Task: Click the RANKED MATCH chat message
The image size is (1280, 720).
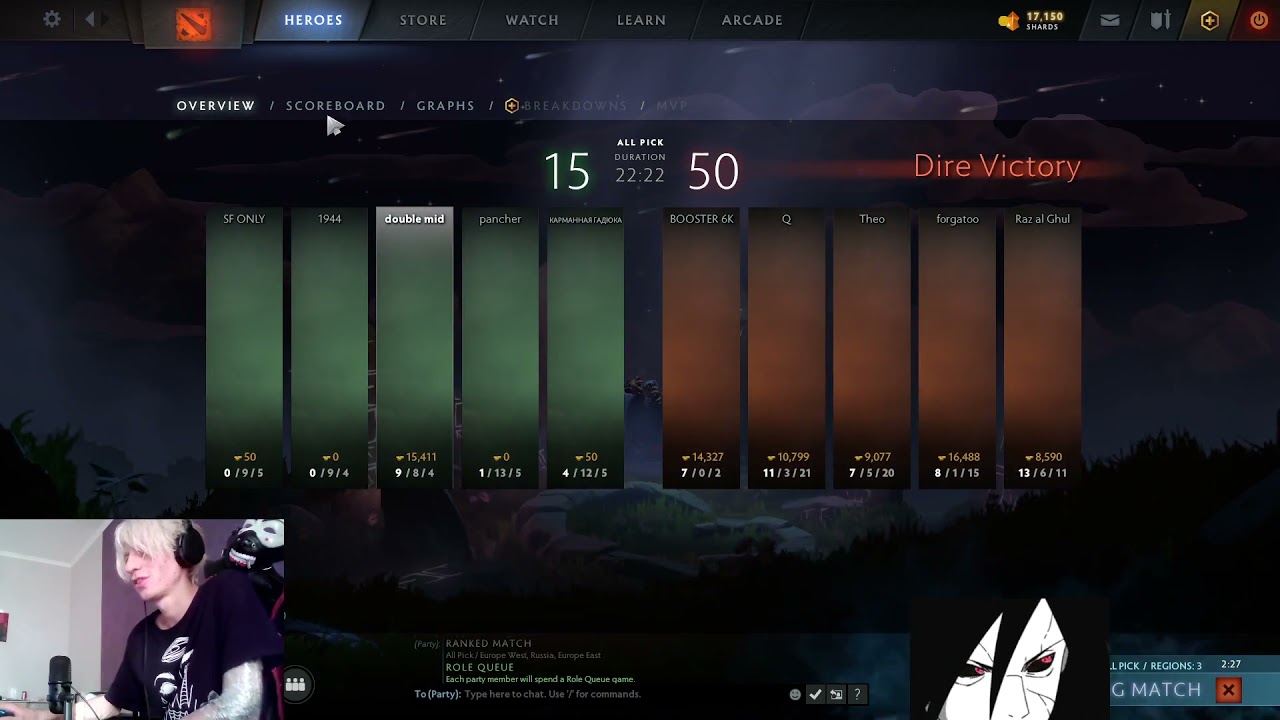Action: [488, 644]
